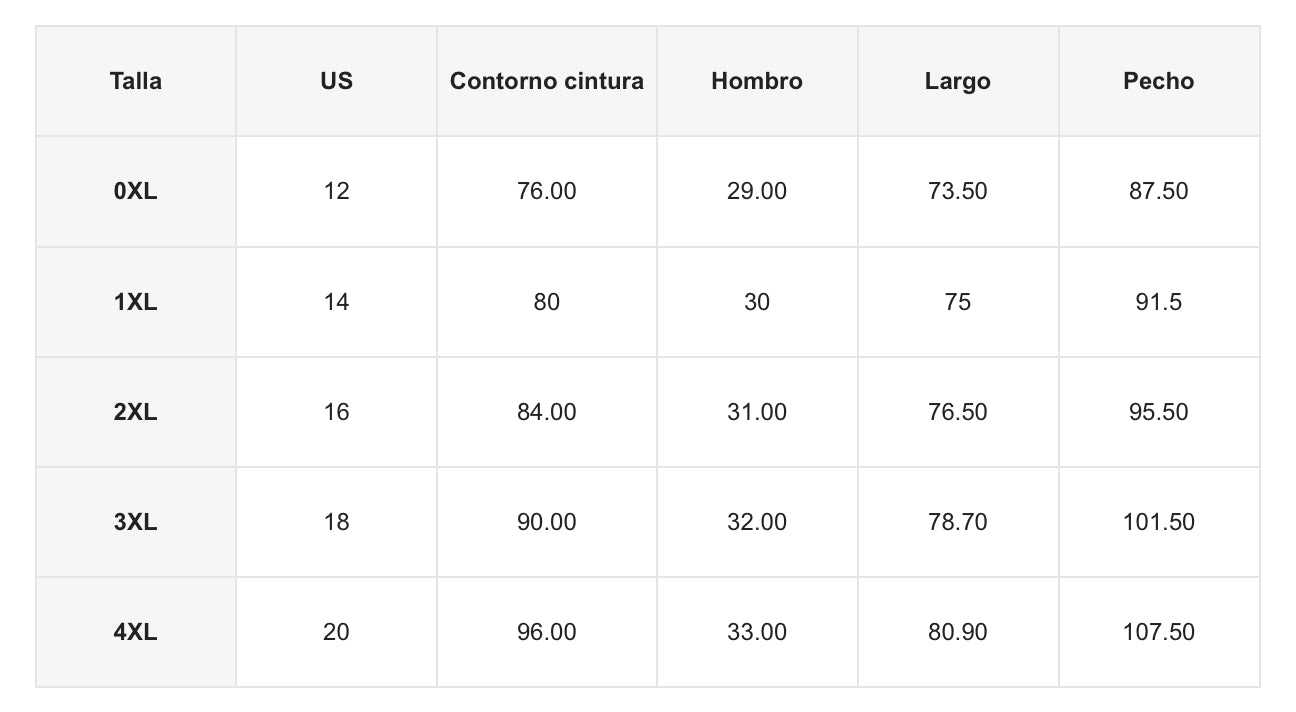Viewport: 1296px width, 712px height.
Task: Click the 0XL size row label
Action: [136, 191]
